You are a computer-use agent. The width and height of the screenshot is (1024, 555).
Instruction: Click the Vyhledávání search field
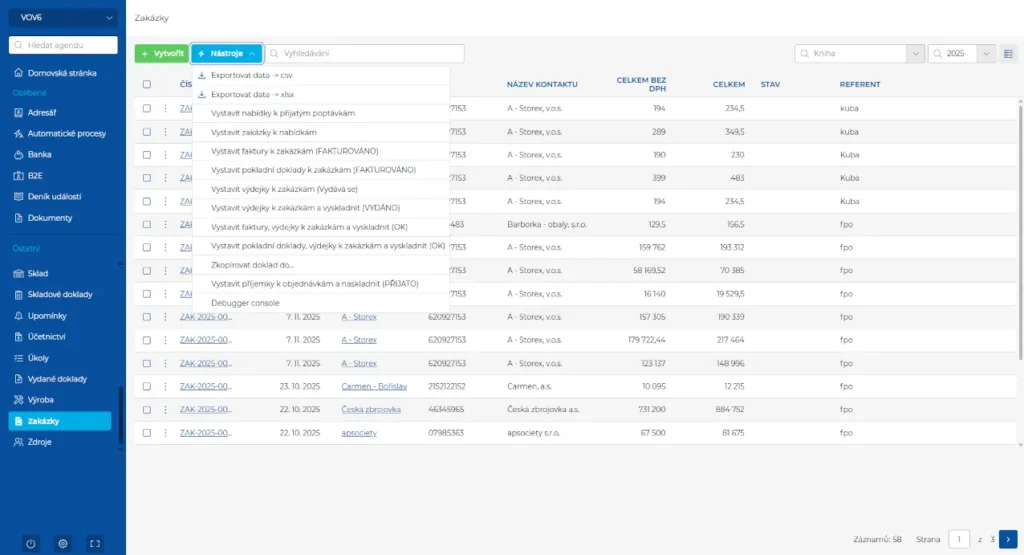[370, 53]
